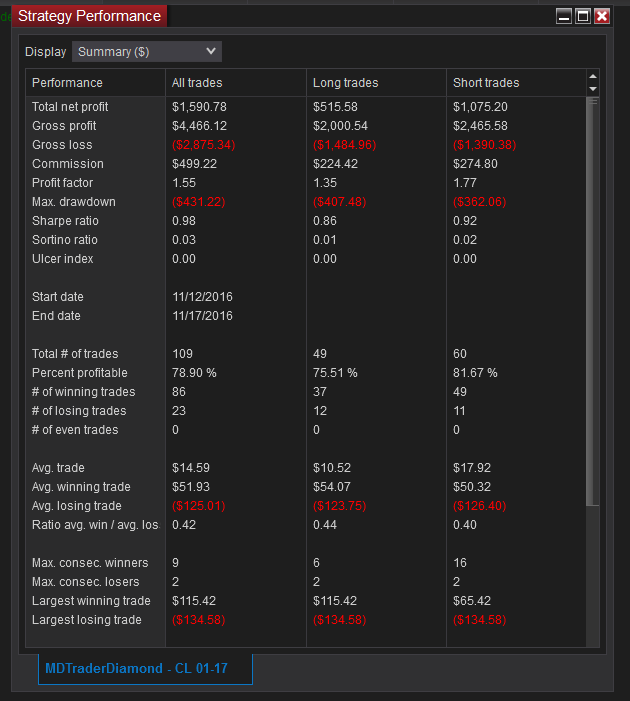Select the Max. drawdown value for All trades

click(198, 202)
